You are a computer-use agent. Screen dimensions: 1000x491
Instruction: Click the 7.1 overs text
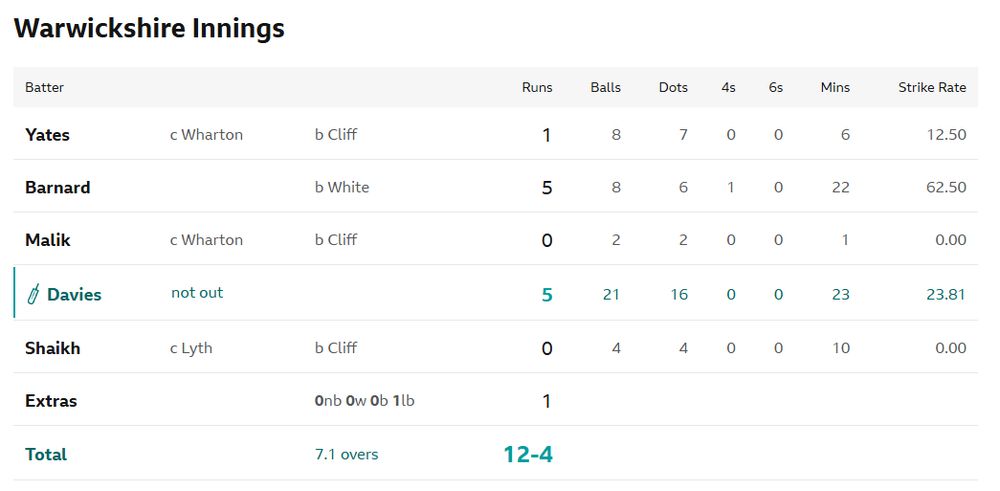tap(346, 455)
